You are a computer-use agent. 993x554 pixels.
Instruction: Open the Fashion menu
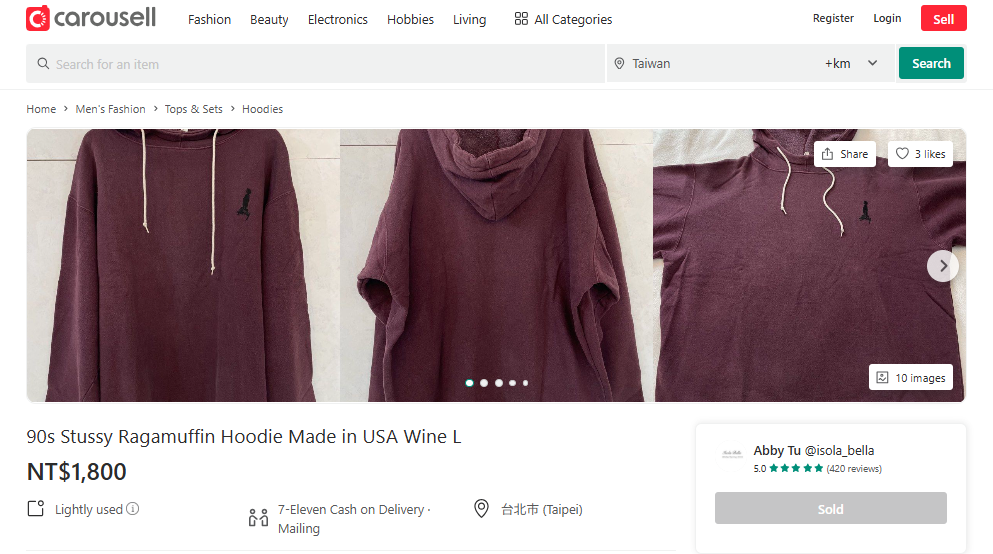[x=209, y=19]
